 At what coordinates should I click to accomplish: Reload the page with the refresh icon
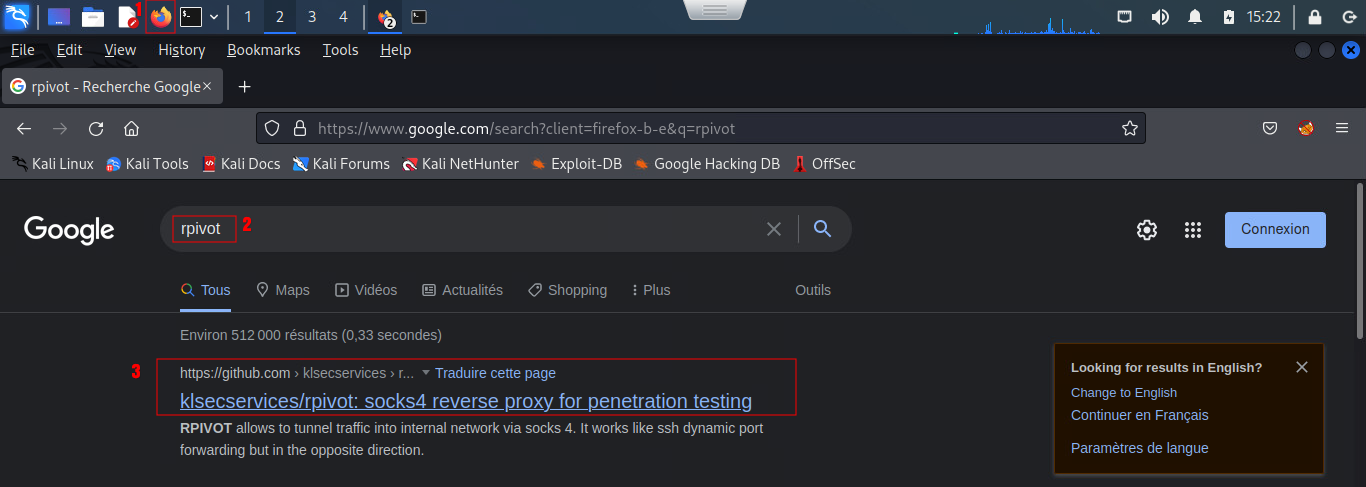(x=96, y=129)
